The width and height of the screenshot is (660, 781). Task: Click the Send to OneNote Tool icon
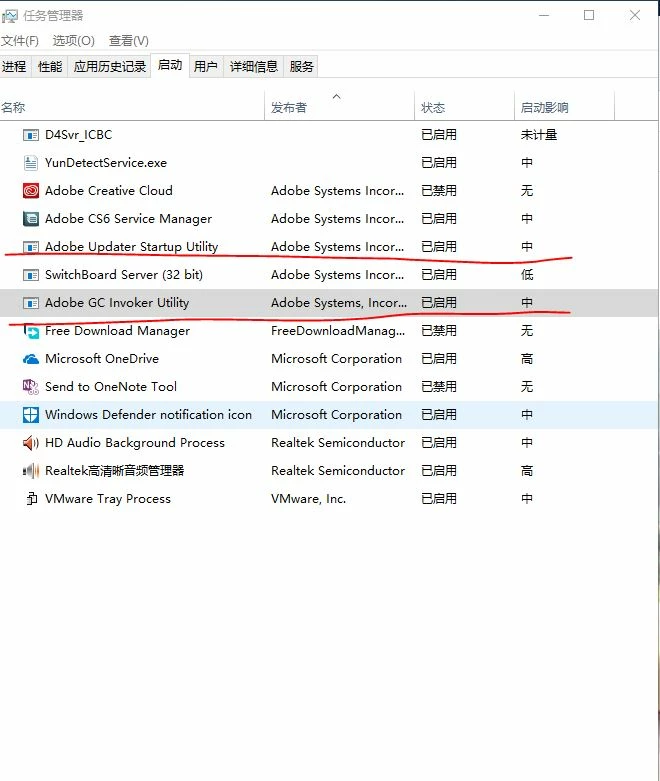31,387
